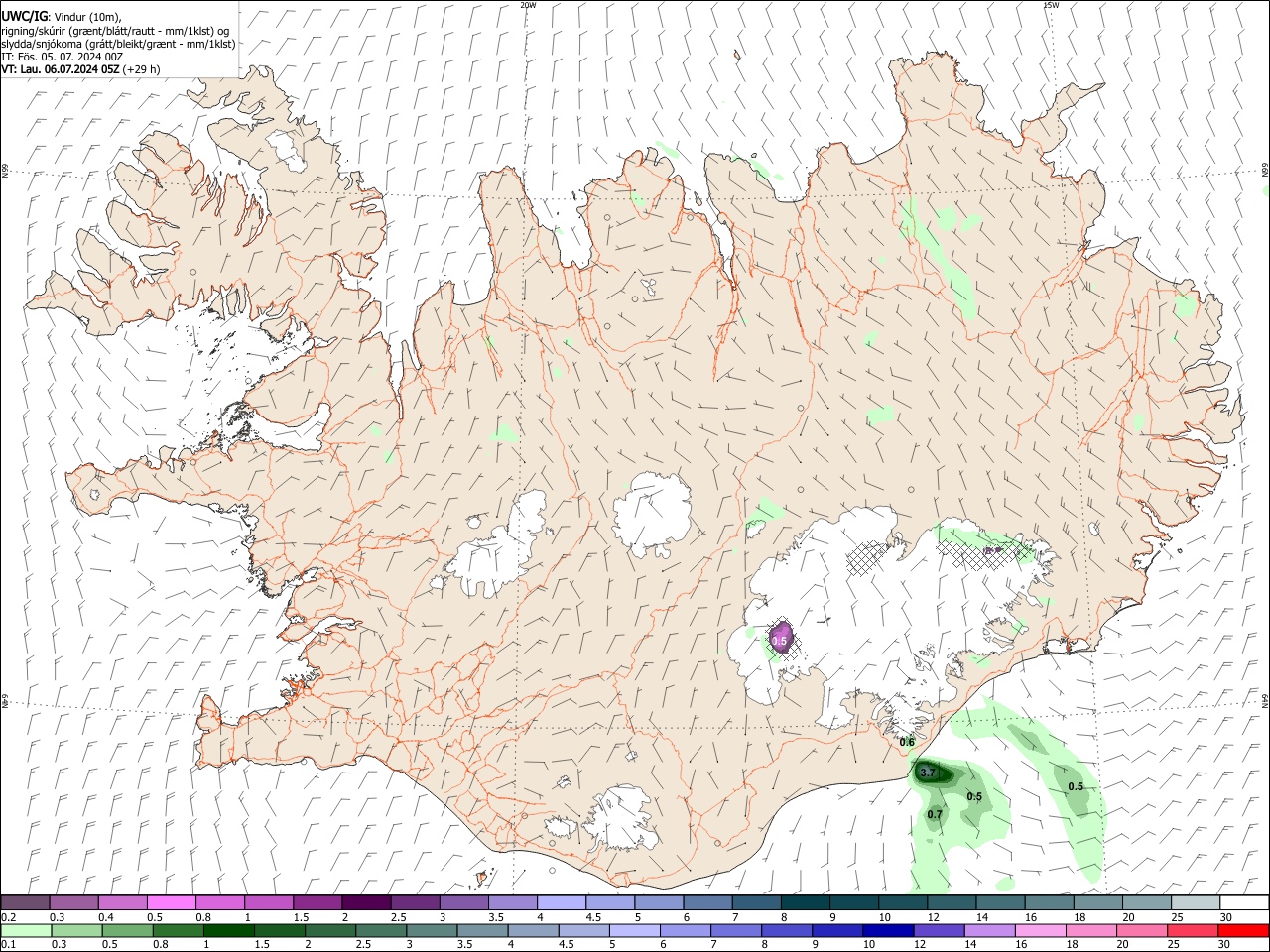The height and width of the screenshot is (952, 1270).
Task: Click the dark green 3.7 rain core
Action: click(934, 773)
